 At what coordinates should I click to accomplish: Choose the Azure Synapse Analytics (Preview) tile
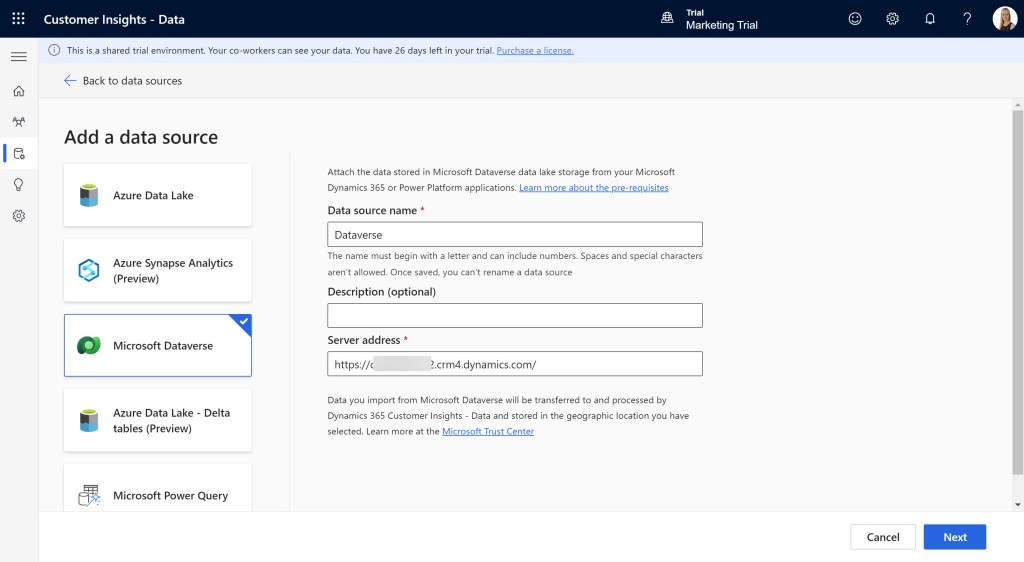coord(158,271)
